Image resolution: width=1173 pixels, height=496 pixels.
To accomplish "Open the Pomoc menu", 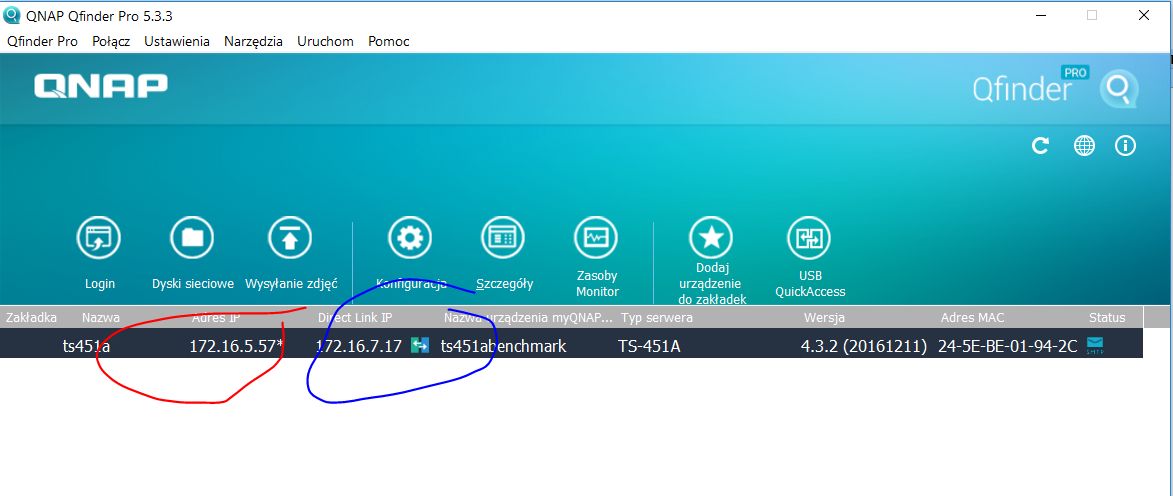I will tap(389, 41).
